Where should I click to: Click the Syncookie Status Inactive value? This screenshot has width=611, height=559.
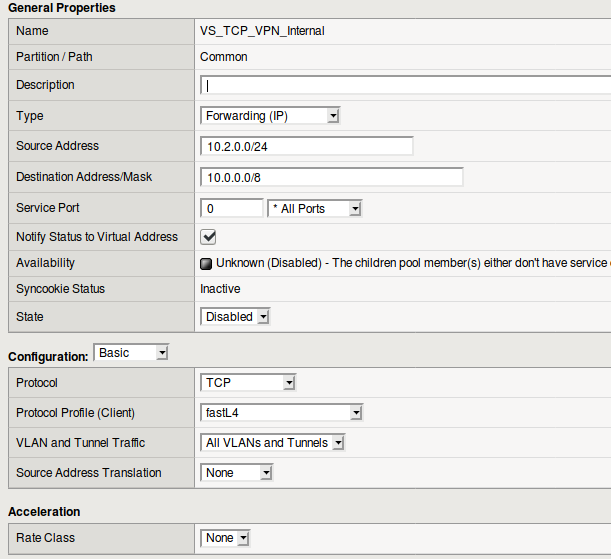(221, 289)
